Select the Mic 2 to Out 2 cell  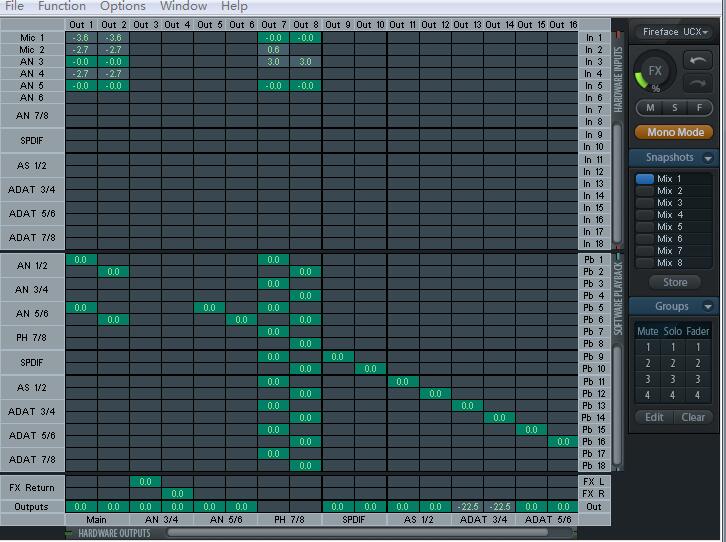113,50
